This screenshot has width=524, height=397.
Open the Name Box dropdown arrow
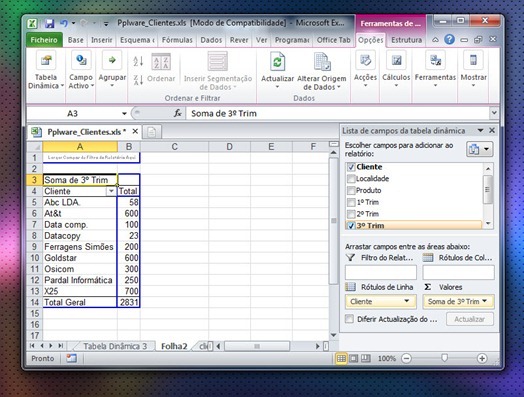(124, 114)
